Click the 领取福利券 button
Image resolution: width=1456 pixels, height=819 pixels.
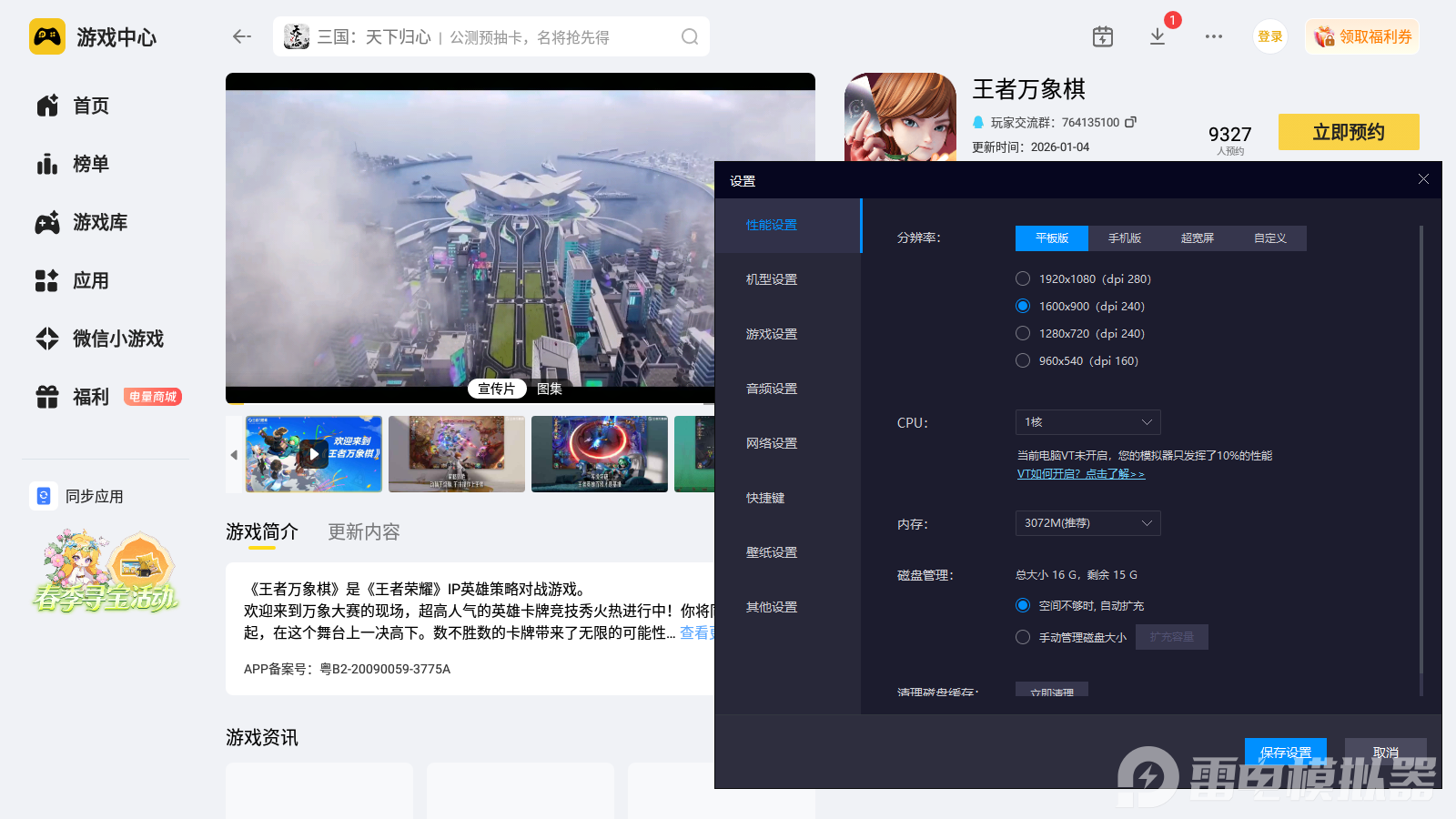pyautogui.click(x=1362, y=36)
